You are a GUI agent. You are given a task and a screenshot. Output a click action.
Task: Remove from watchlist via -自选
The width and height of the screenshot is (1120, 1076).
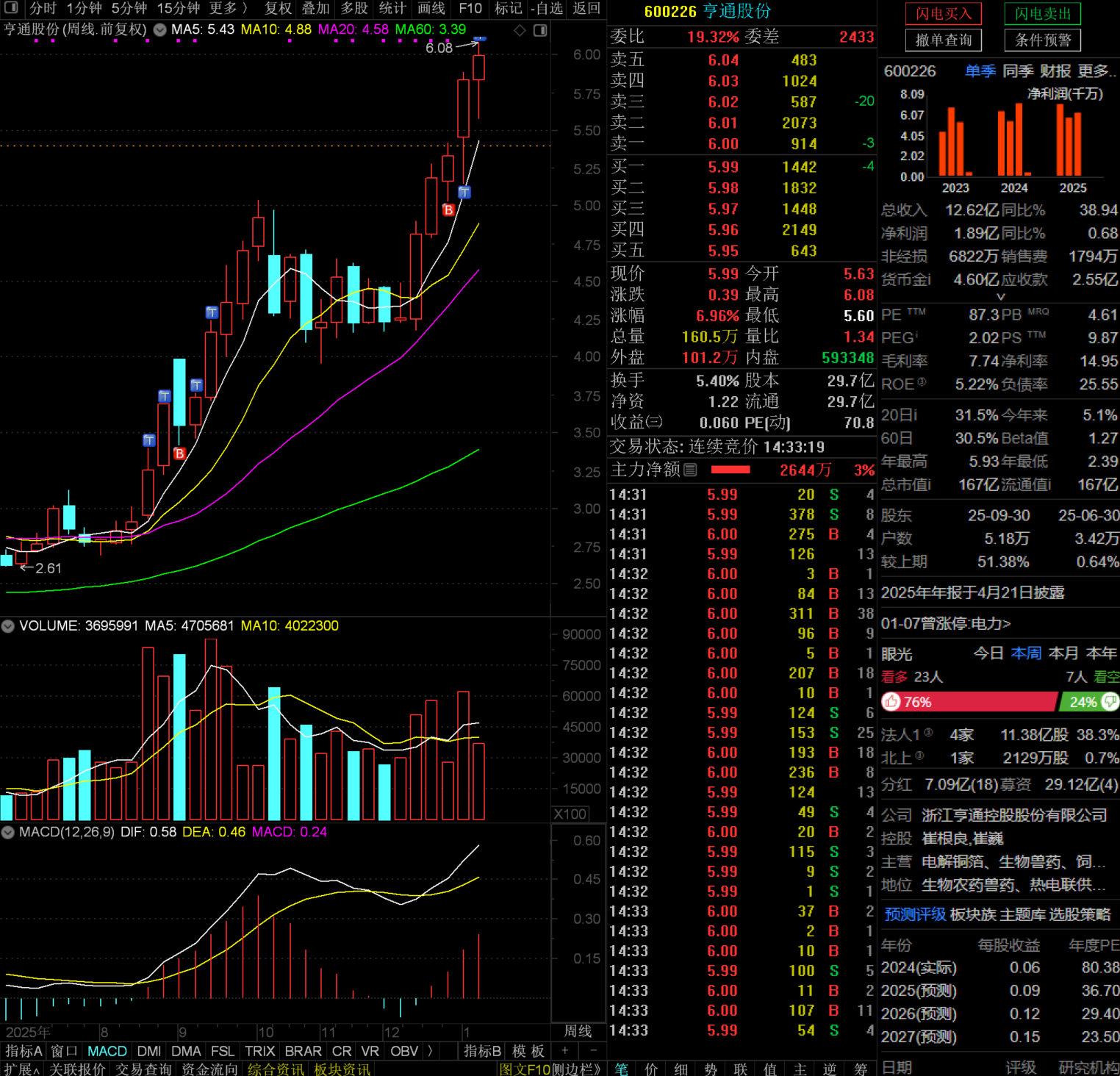click(x=547, y=8)
